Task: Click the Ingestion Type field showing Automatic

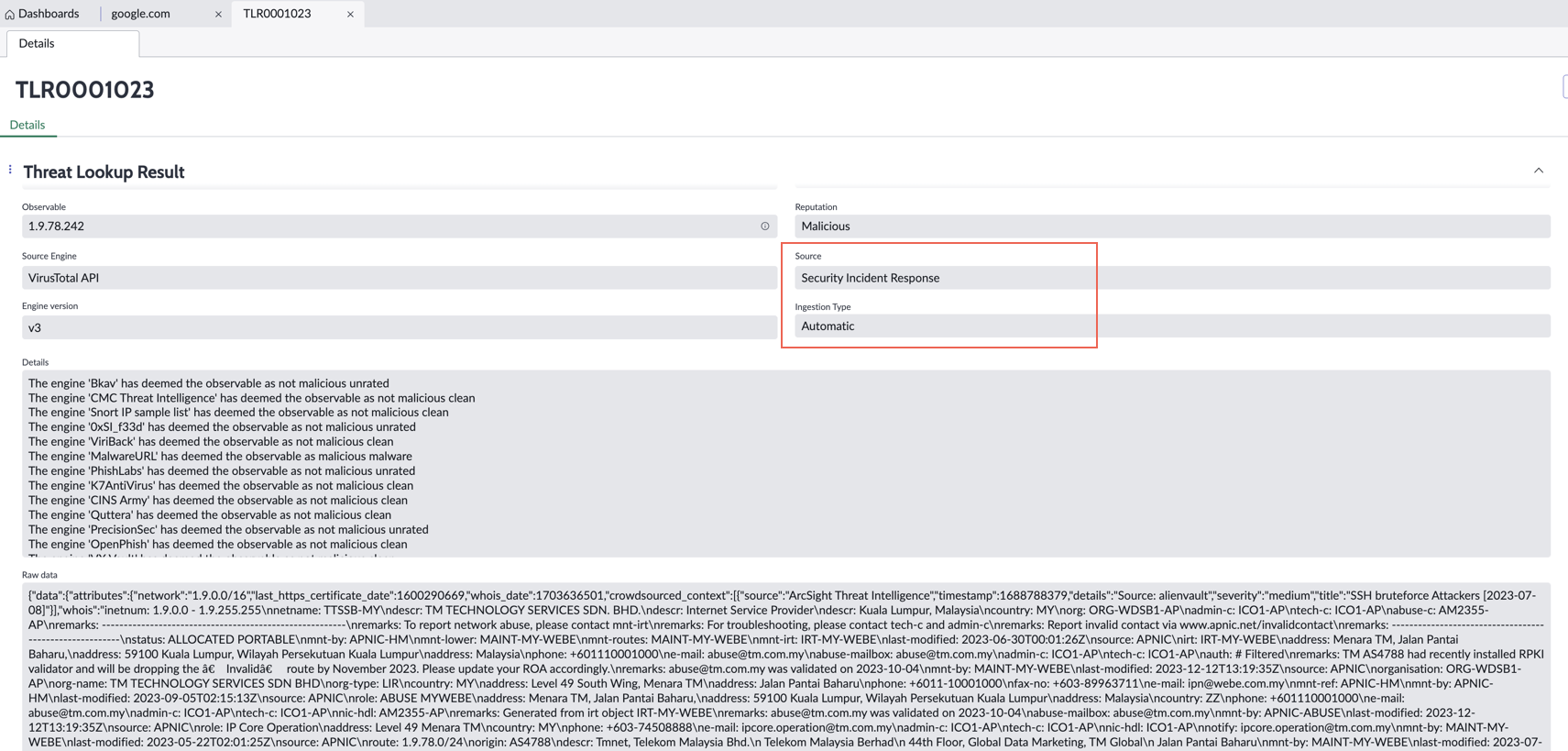Action: [x=1172, y=326]
